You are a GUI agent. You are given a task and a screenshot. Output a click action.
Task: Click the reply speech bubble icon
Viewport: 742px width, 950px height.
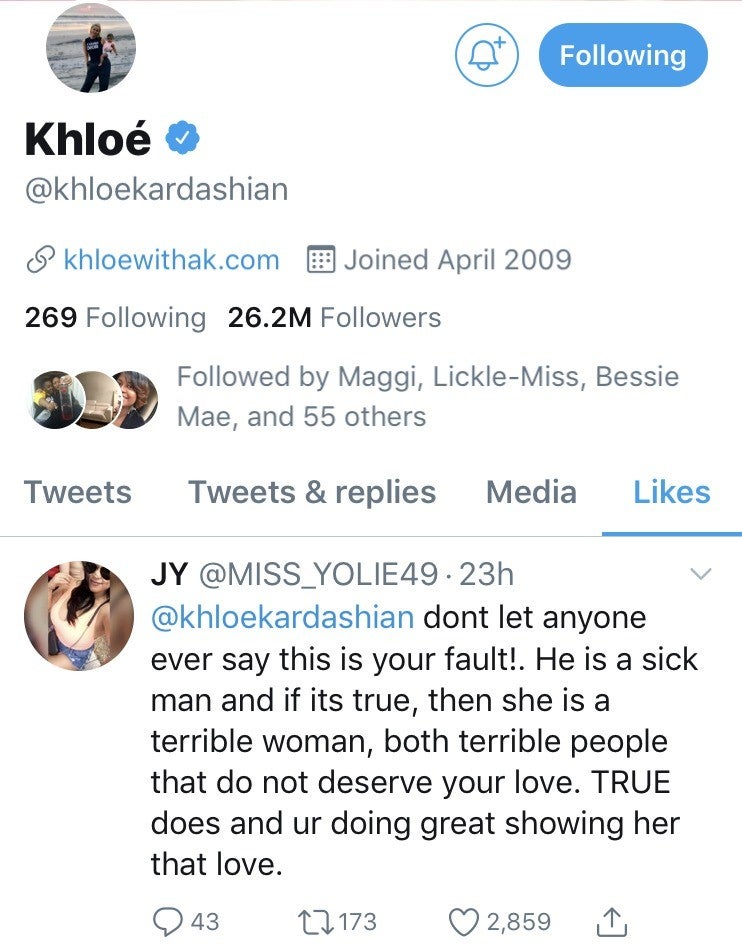click(169, 920)
